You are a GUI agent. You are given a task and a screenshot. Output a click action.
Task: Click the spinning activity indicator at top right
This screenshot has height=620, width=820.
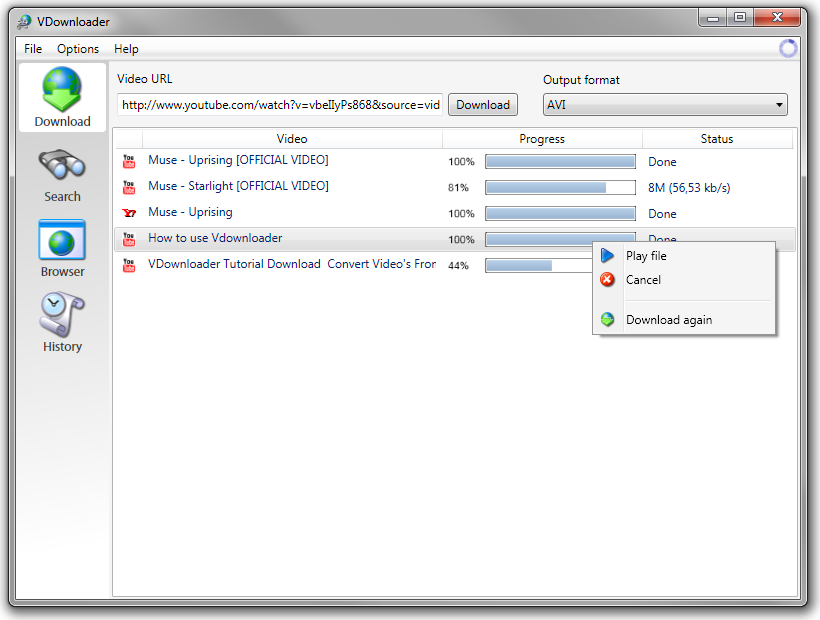788,49
